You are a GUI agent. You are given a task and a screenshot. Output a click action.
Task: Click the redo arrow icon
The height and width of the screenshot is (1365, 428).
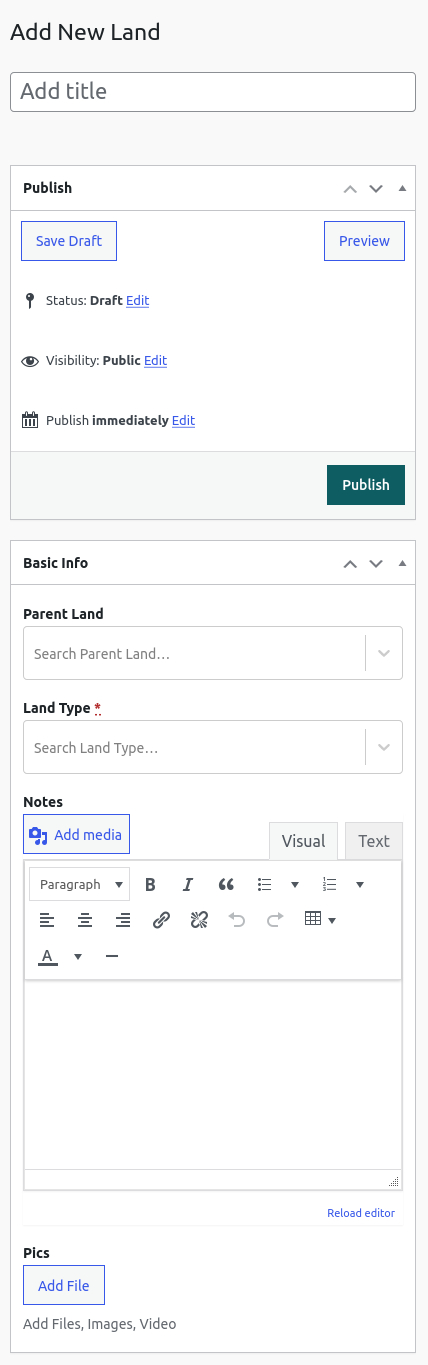pos(274,920)
